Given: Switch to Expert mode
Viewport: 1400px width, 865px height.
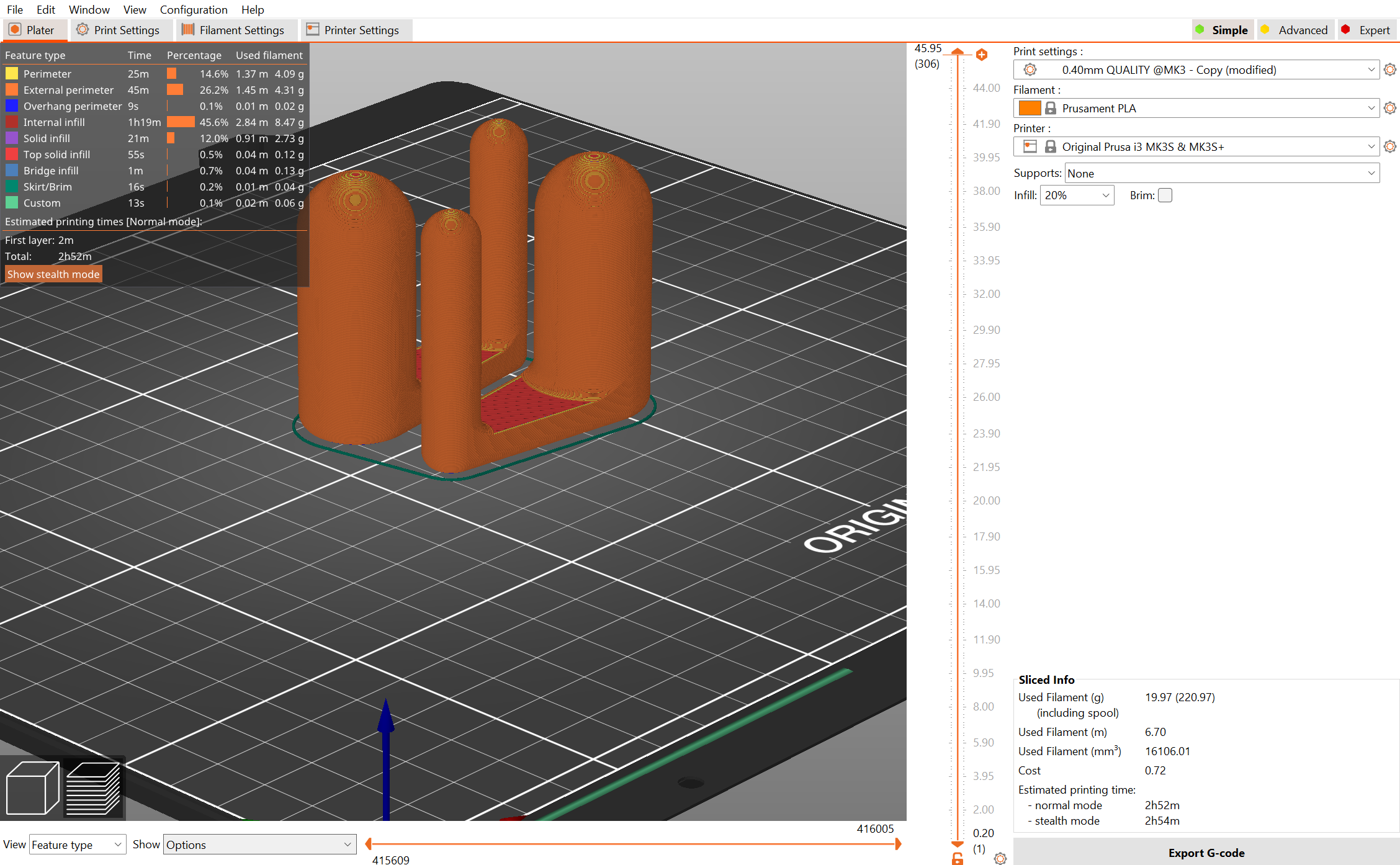Looking at the screenshot, I should pos(1367,30).
